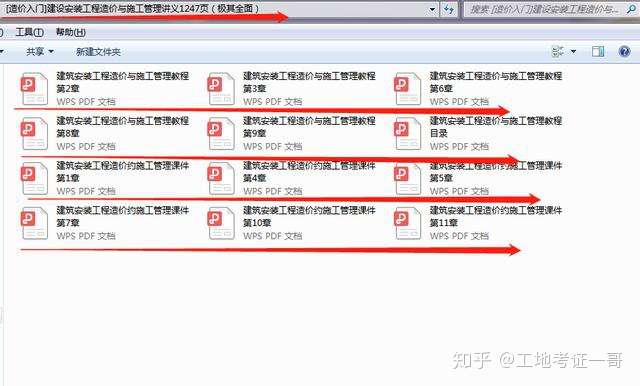
Task: Click the refresh icon beside address bar
Action: pyautogui.click(x=449, y=9)
